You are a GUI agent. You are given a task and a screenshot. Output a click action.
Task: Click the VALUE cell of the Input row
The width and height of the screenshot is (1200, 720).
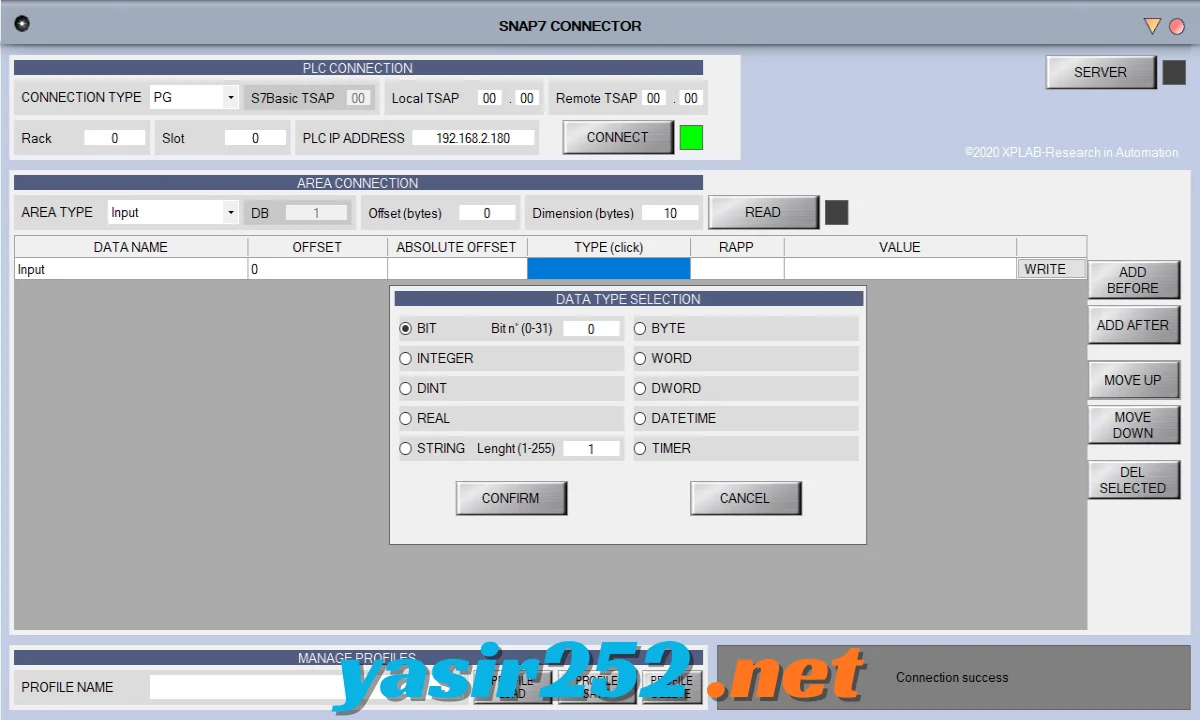900,269
